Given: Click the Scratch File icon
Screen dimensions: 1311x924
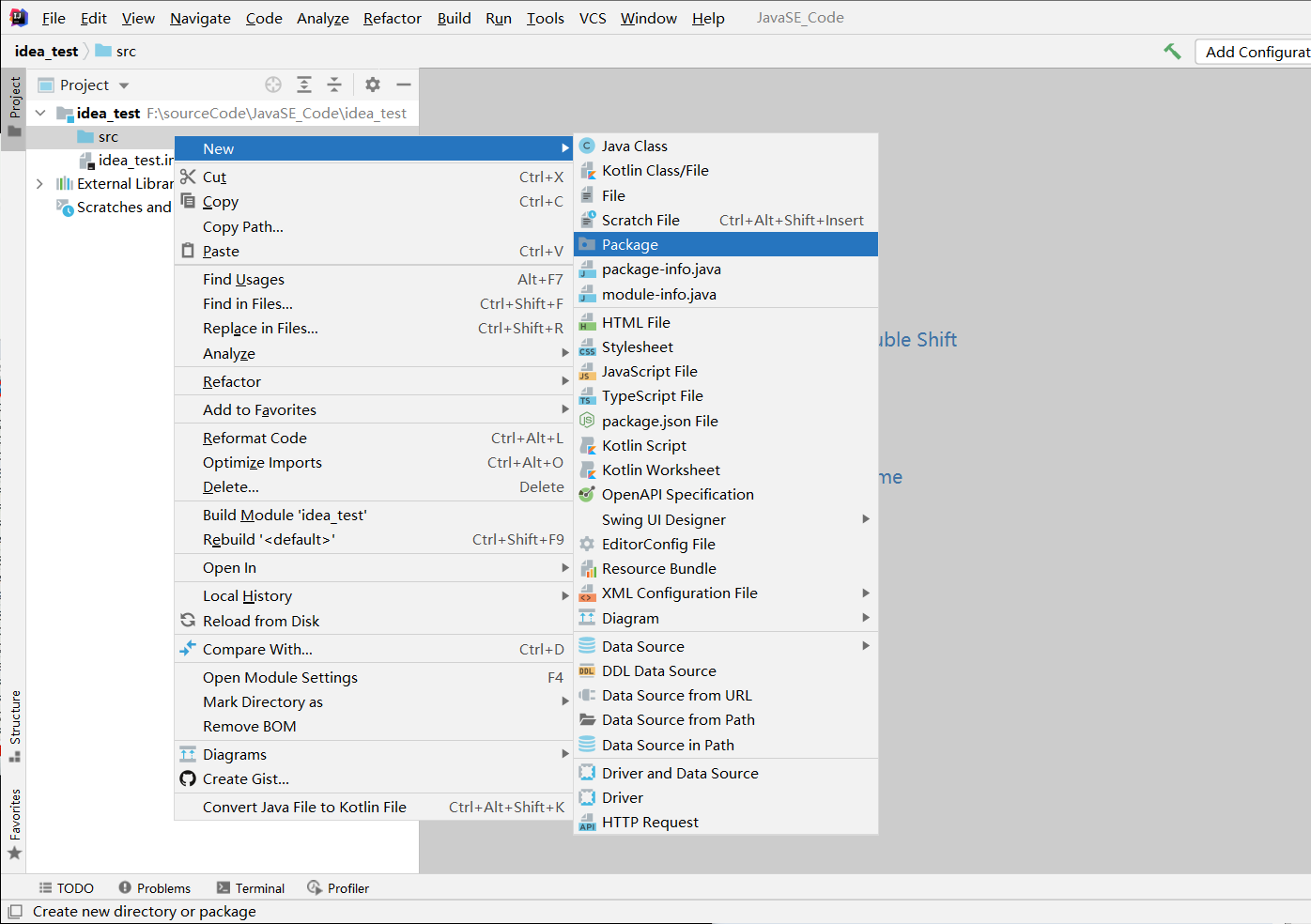Looking at the screenshot, I should point(588,220).
